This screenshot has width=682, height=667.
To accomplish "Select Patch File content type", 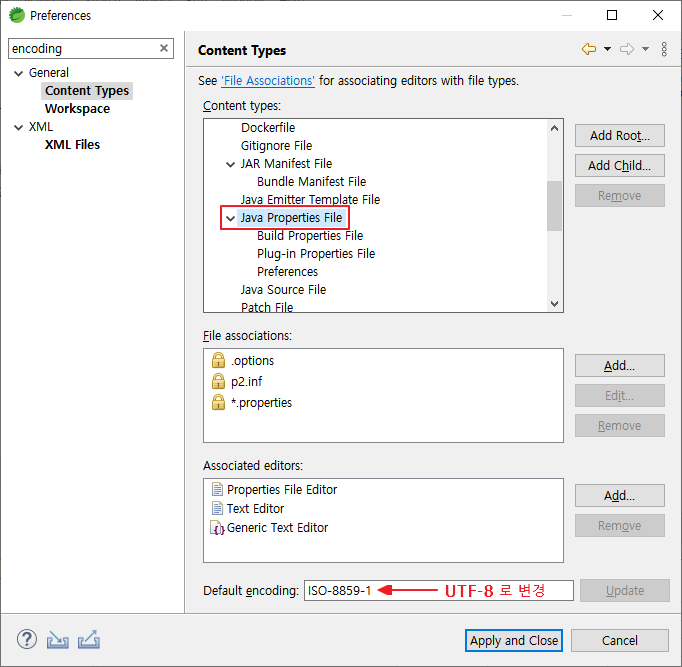I will point(267,307).
